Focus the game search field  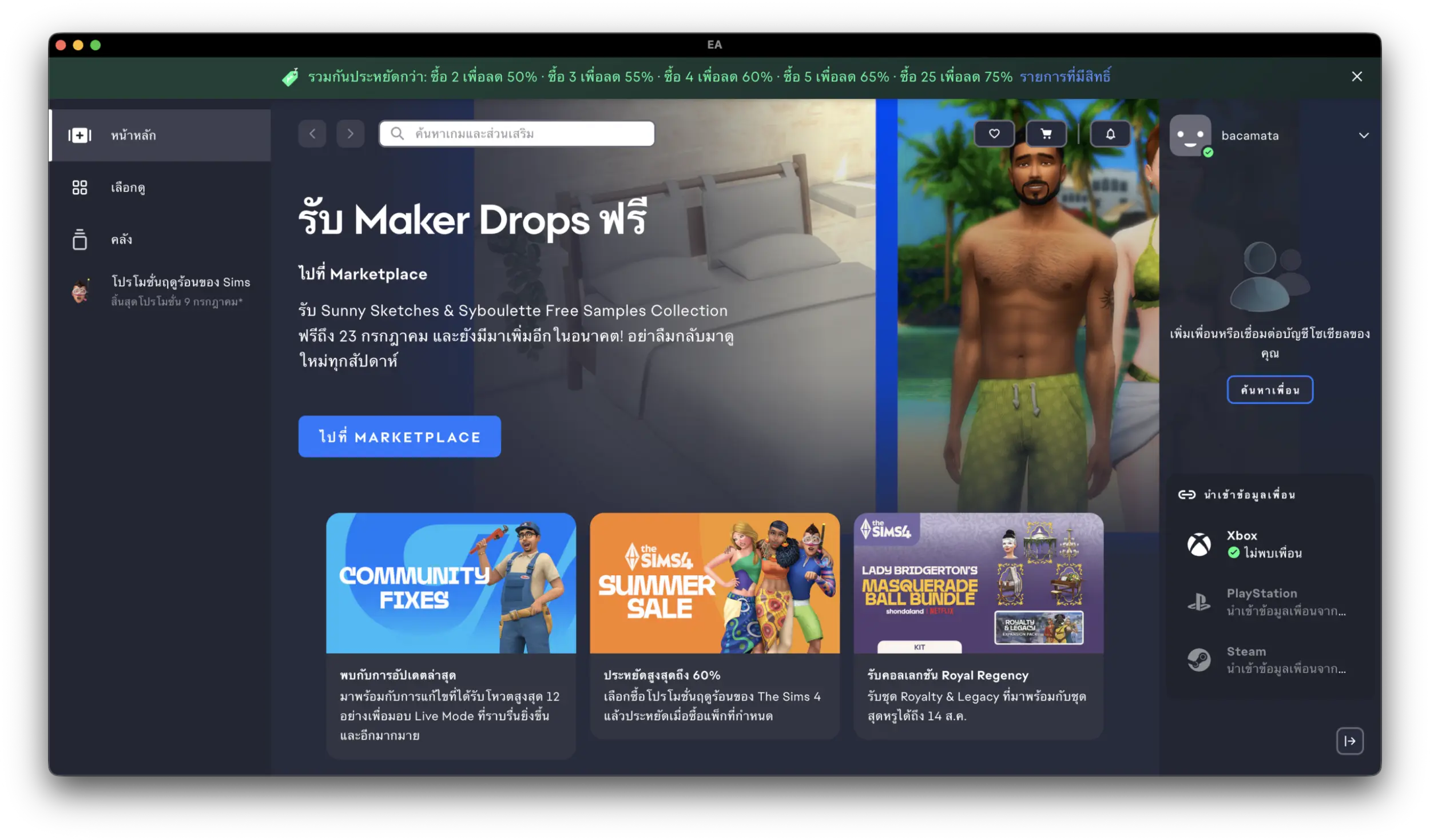point(517,134)
